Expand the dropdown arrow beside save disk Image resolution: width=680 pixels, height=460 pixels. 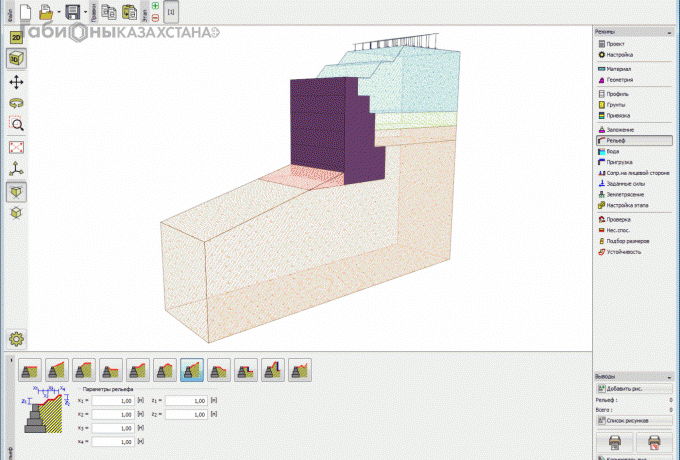pos(87,13)
